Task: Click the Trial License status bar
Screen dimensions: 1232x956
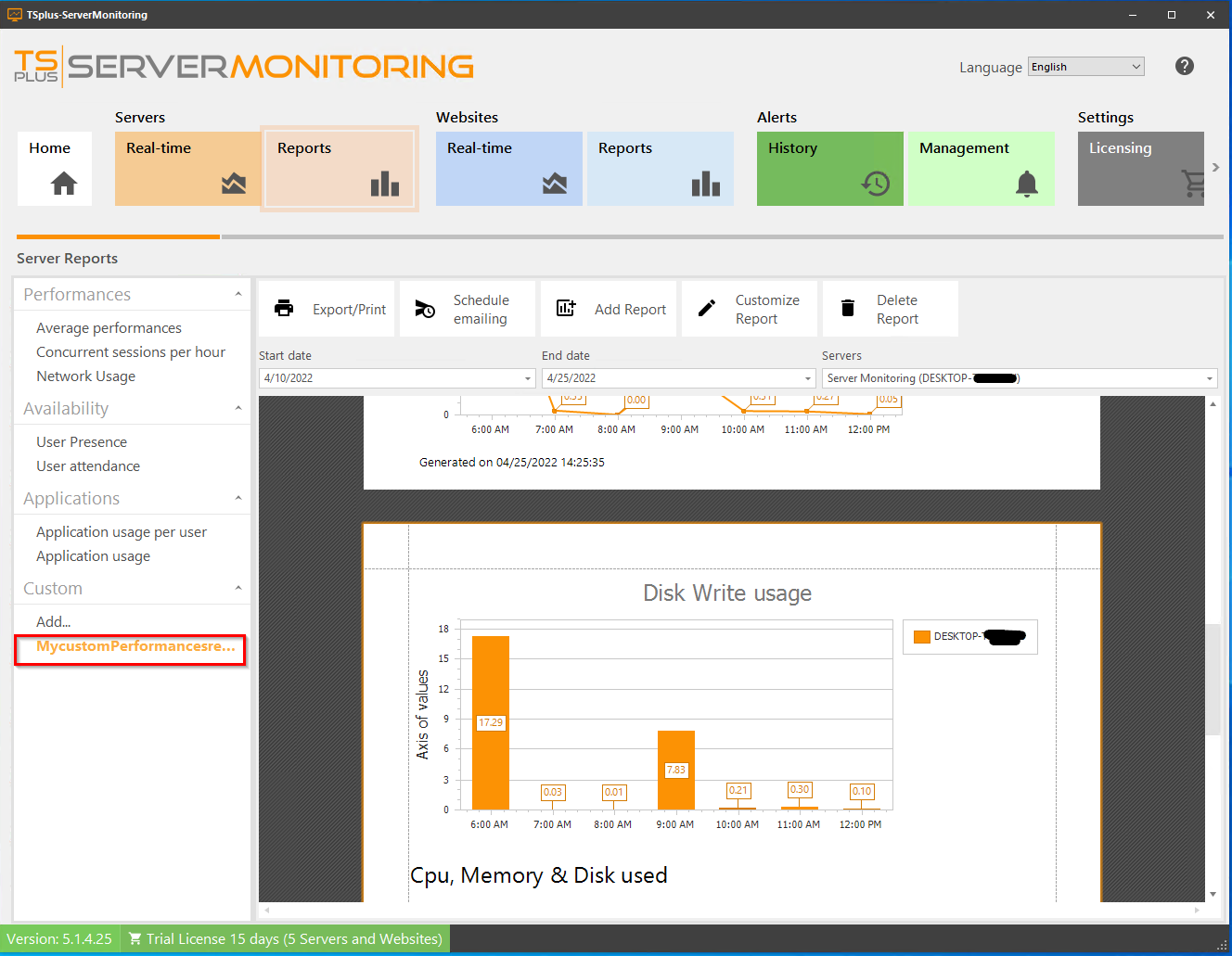Action: pos(285,938)
